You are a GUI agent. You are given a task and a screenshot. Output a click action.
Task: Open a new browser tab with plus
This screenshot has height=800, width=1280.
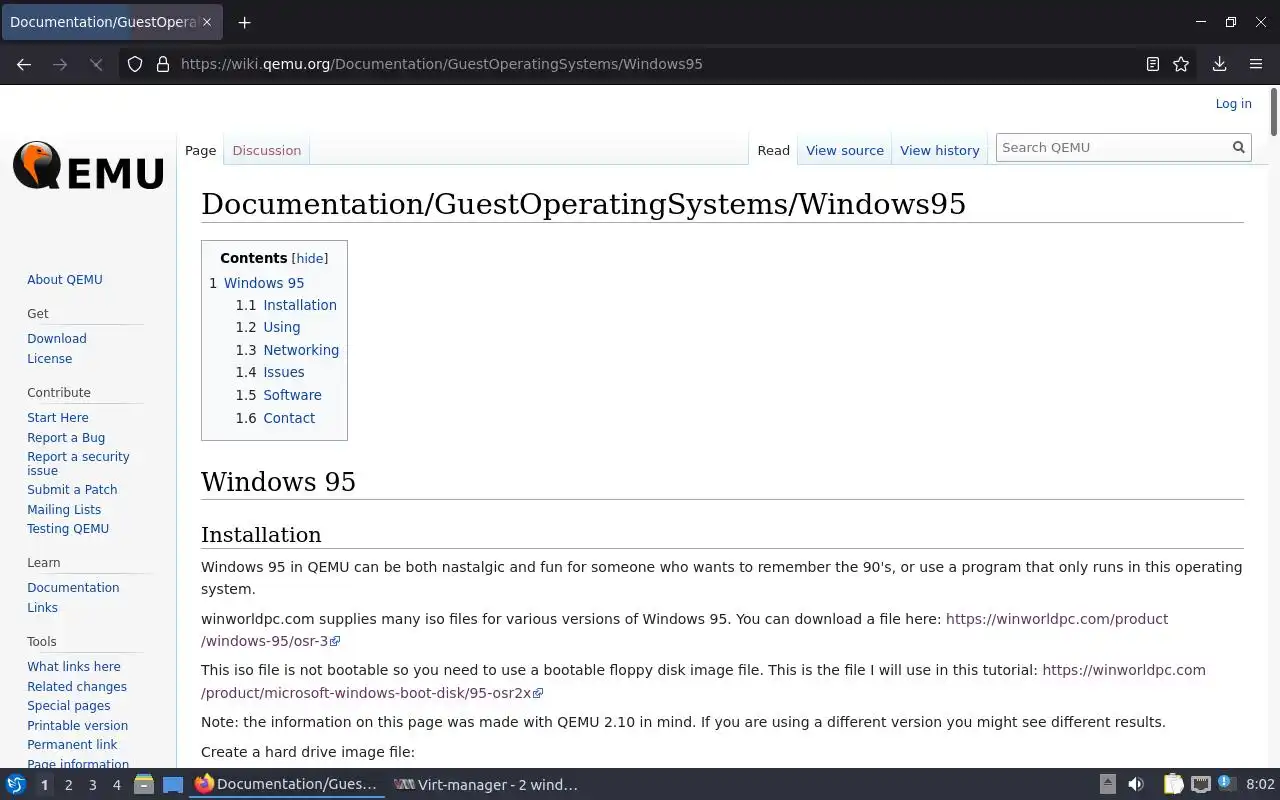(244, 22)
